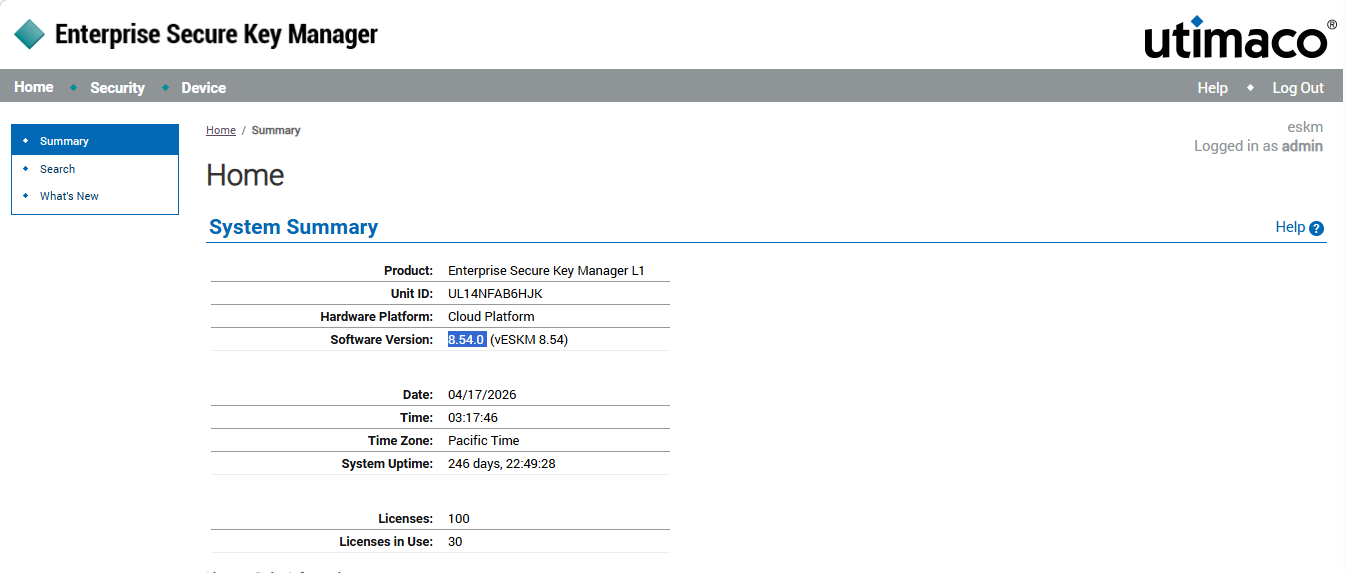Click the Product value Enterprise Secure Key Manager L1

[x=546, y=271]
